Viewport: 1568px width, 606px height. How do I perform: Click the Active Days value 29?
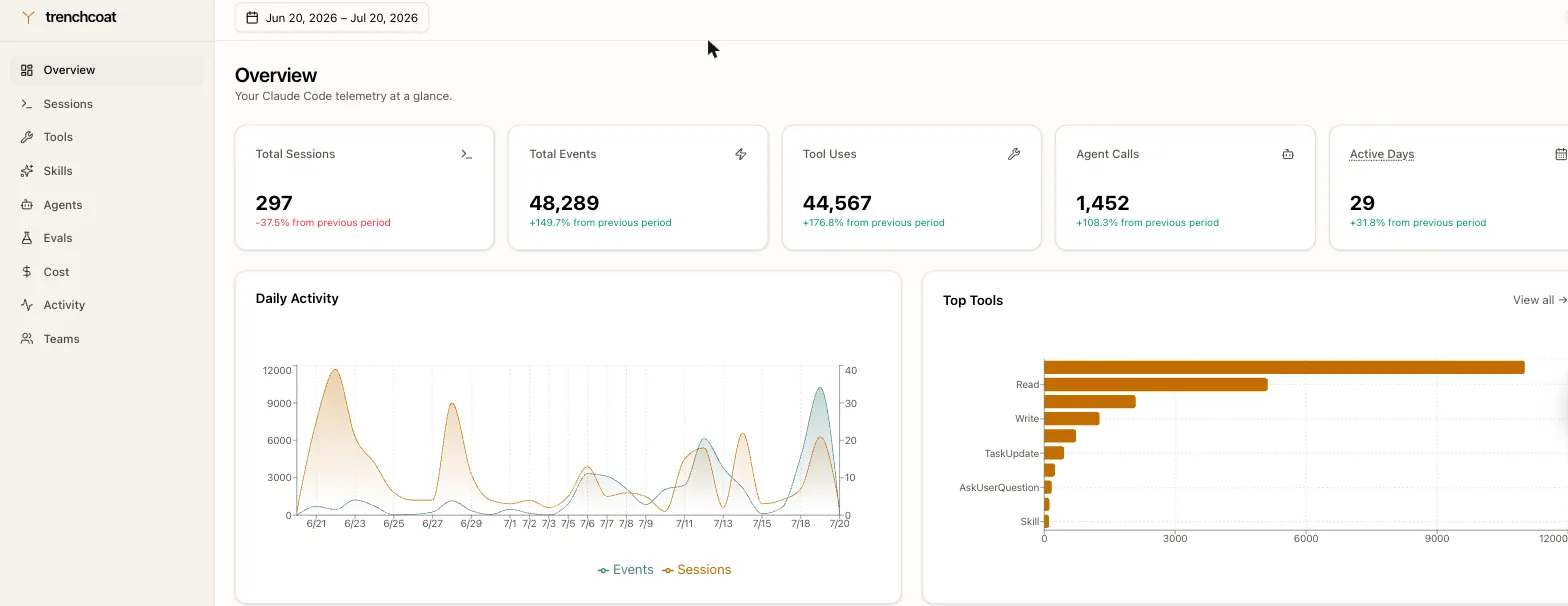coord(1362,203)
